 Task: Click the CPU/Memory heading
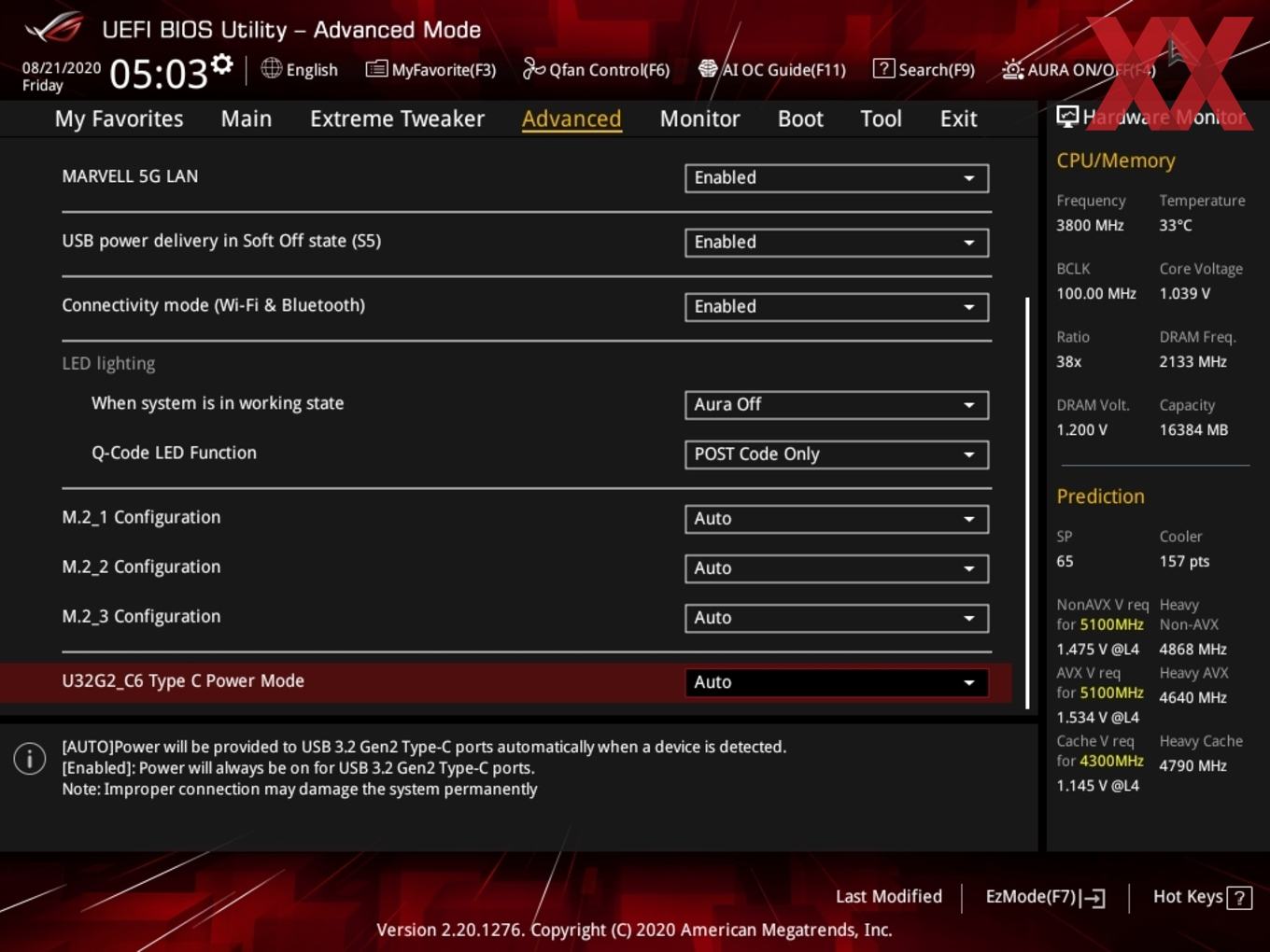point(1116,161)
